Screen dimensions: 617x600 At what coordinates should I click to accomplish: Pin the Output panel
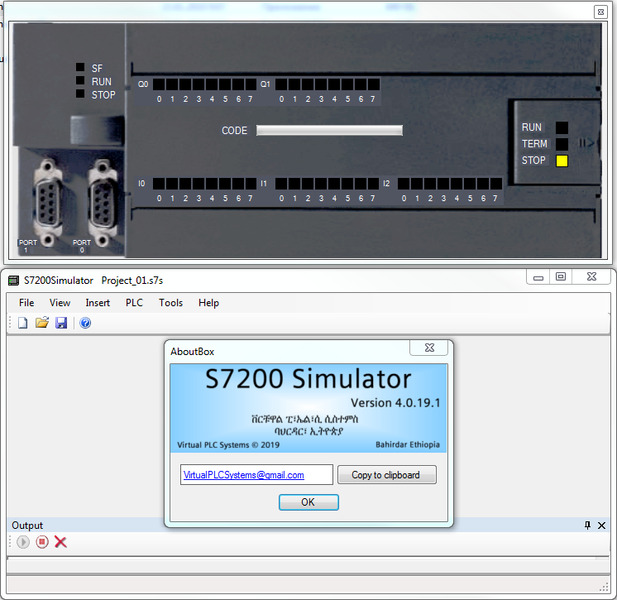[x=587, y=525]
